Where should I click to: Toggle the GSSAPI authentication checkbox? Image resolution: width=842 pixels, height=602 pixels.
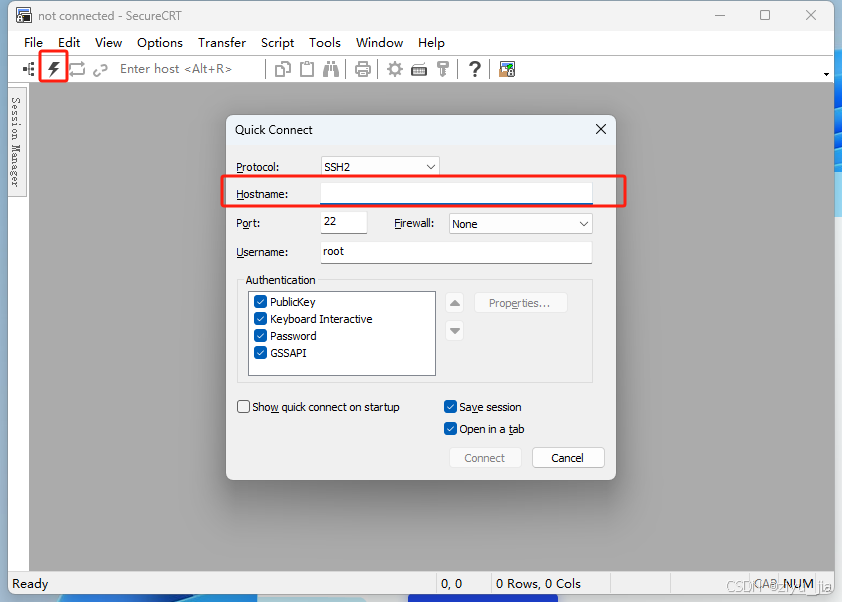(x=260, y=353)
